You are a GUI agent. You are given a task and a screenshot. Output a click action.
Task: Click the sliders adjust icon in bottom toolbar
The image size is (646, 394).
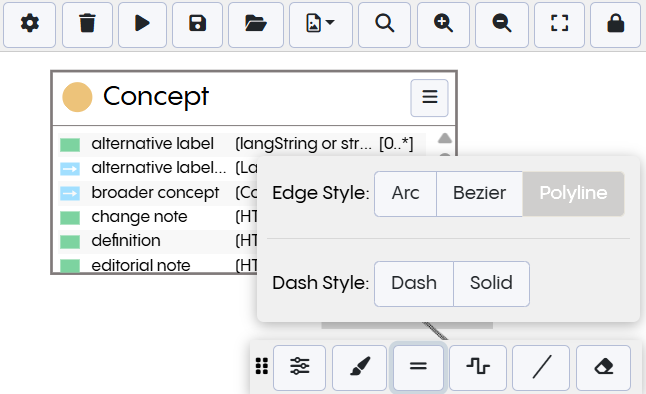pyautogui.click(x=300, y=367)
